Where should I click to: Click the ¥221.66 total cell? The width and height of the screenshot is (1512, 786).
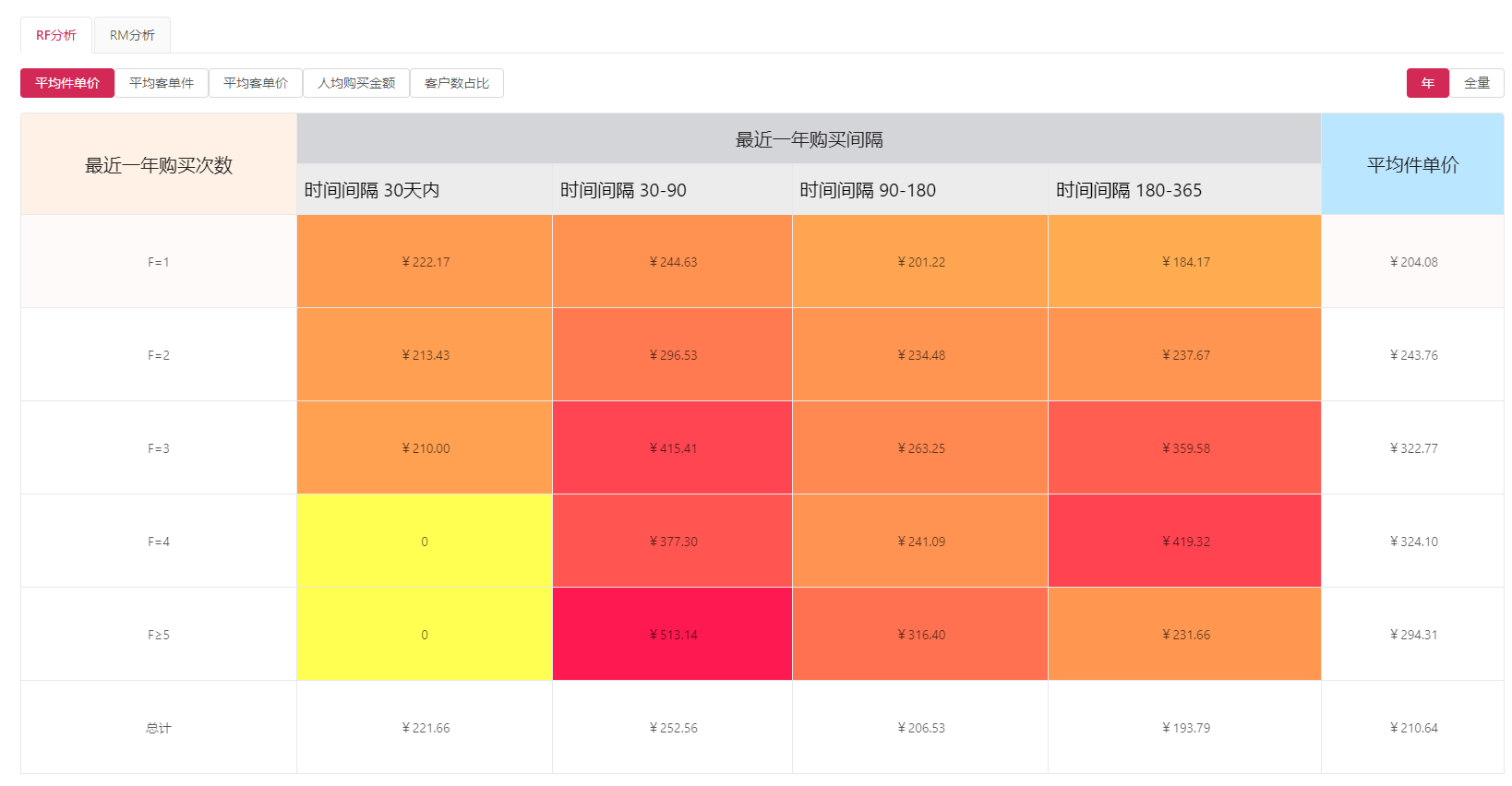tap(425, 728)
